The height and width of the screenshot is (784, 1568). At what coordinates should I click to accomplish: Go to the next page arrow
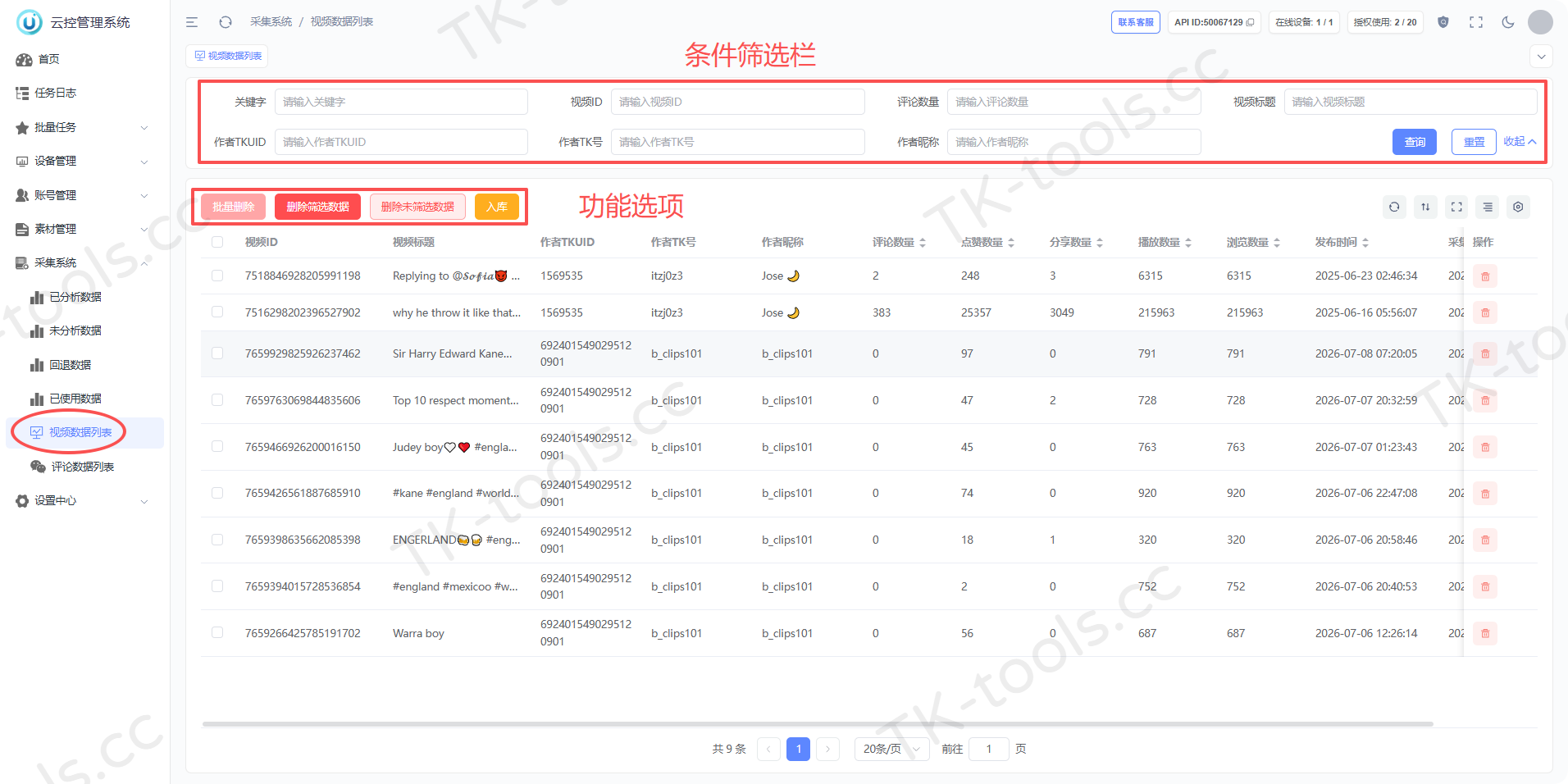click(827, 749)
